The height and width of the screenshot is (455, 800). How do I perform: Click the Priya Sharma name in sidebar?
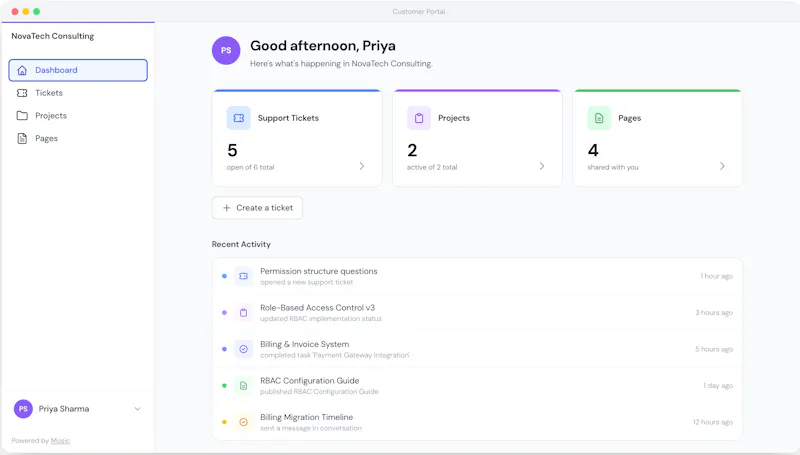coord(64,409)
